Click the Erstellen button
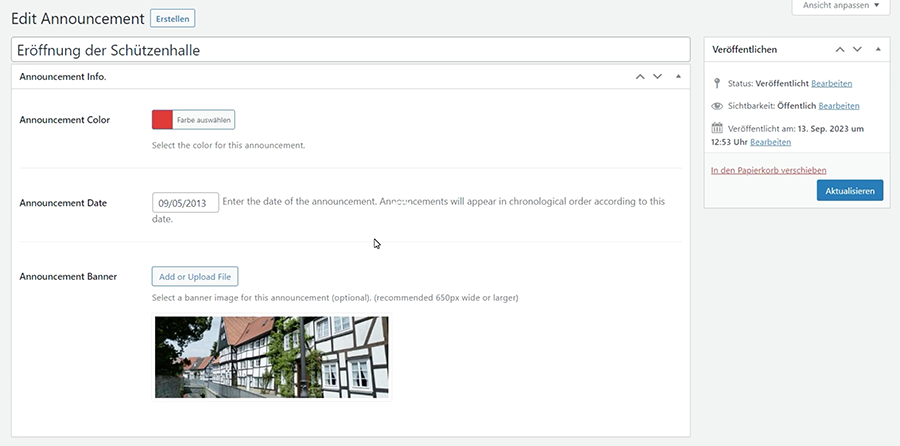The width and height of the screenshot is (900, 446). click(172, 18)
